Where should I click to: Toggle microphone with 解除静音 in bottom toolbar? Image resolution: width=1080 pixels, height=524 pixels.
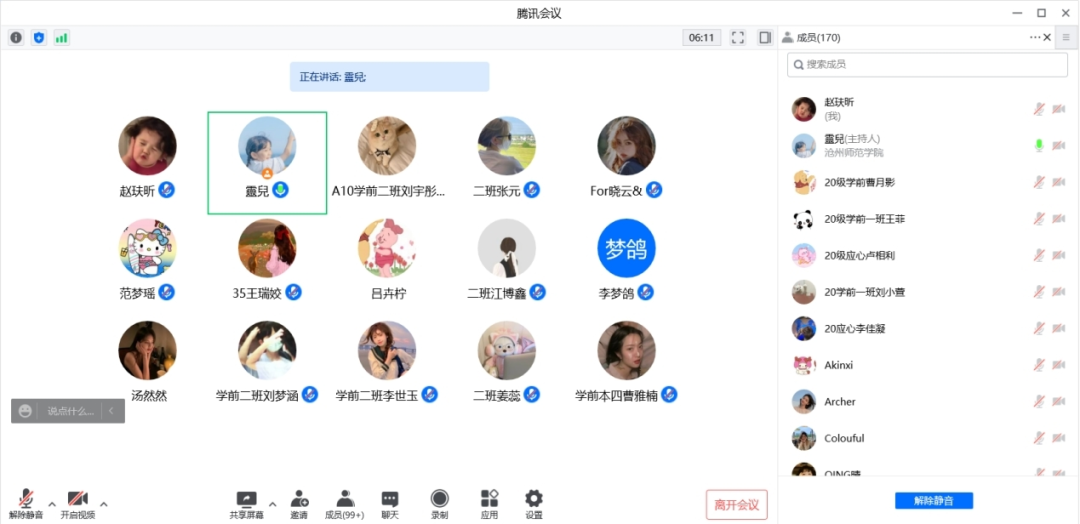(x=26, y=503)
